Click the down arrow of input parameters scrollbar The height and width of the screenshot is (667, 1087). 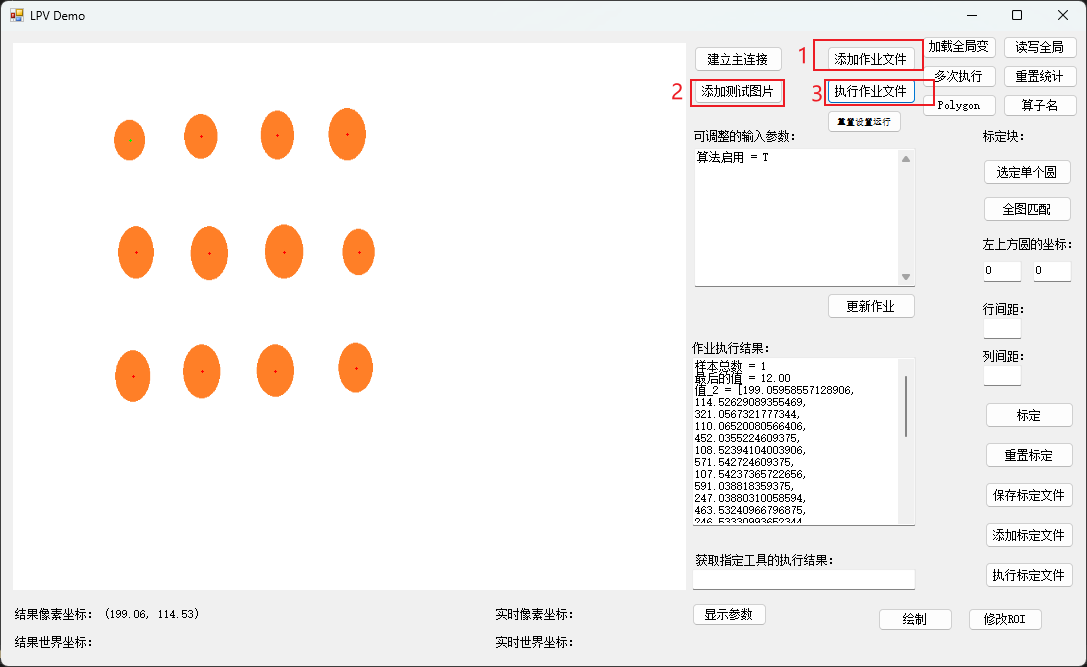[x=906, y=277]
